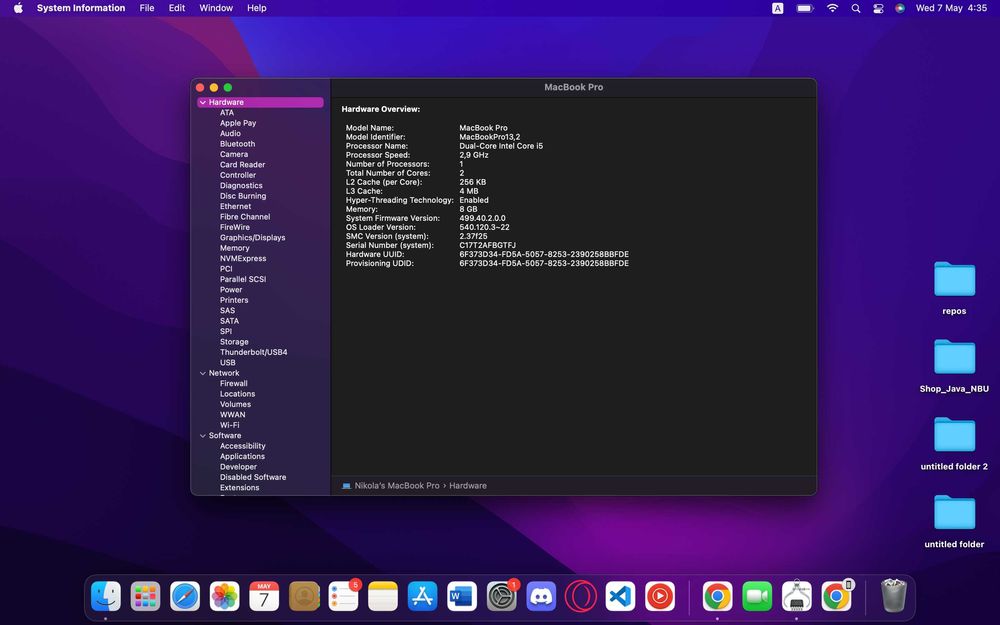
Task: Open the Contacts app in dock
Action: (304, 597)
